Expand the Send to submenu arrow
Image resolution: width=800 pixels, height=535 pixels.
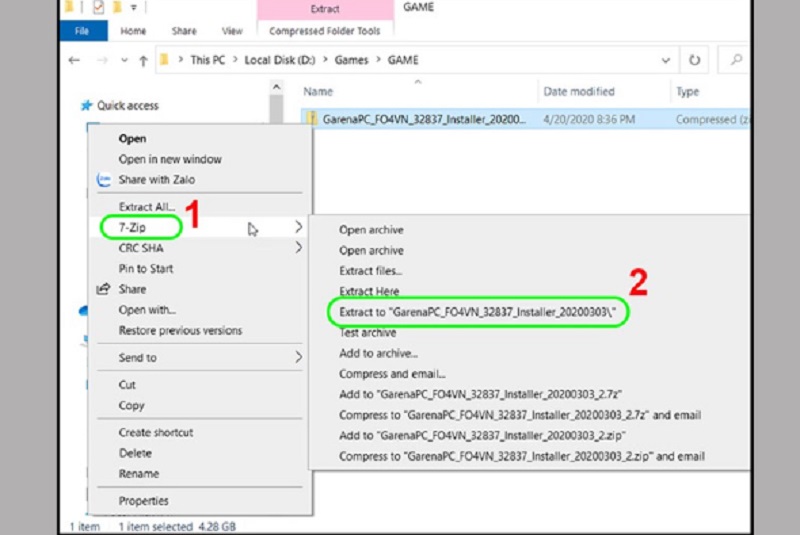(298, 357)
